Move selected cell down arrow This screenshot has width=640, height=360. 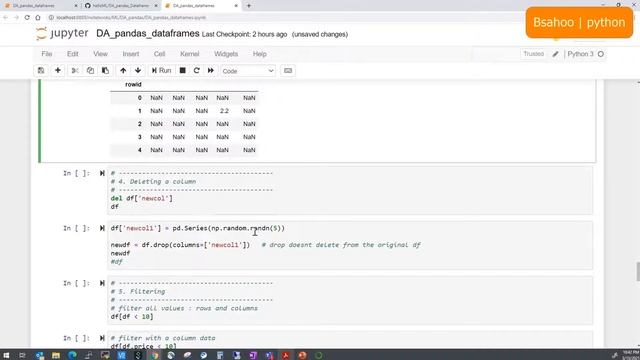(x=138, y=71)
